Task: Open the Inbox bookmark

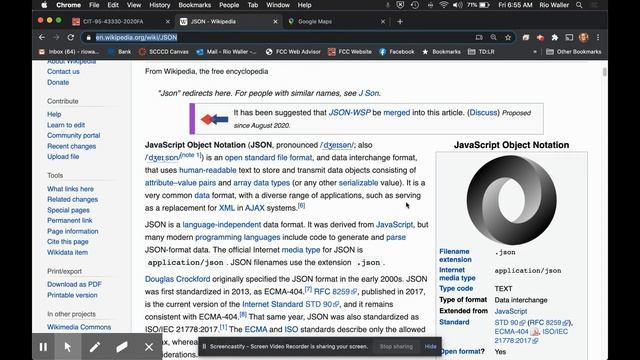Action: pyautogui.click(x=69, y=52)
